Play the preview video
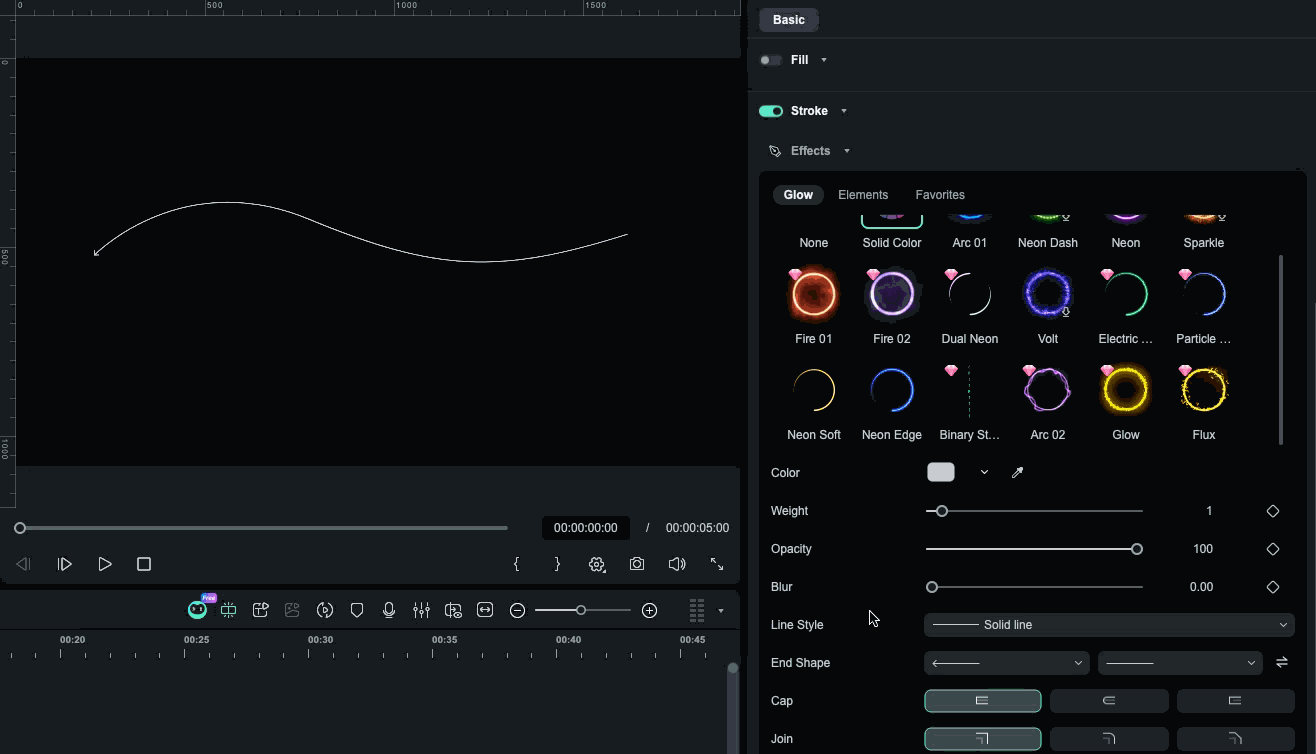The height and width of the screenshot is (754, 1316). pos(104,564)
